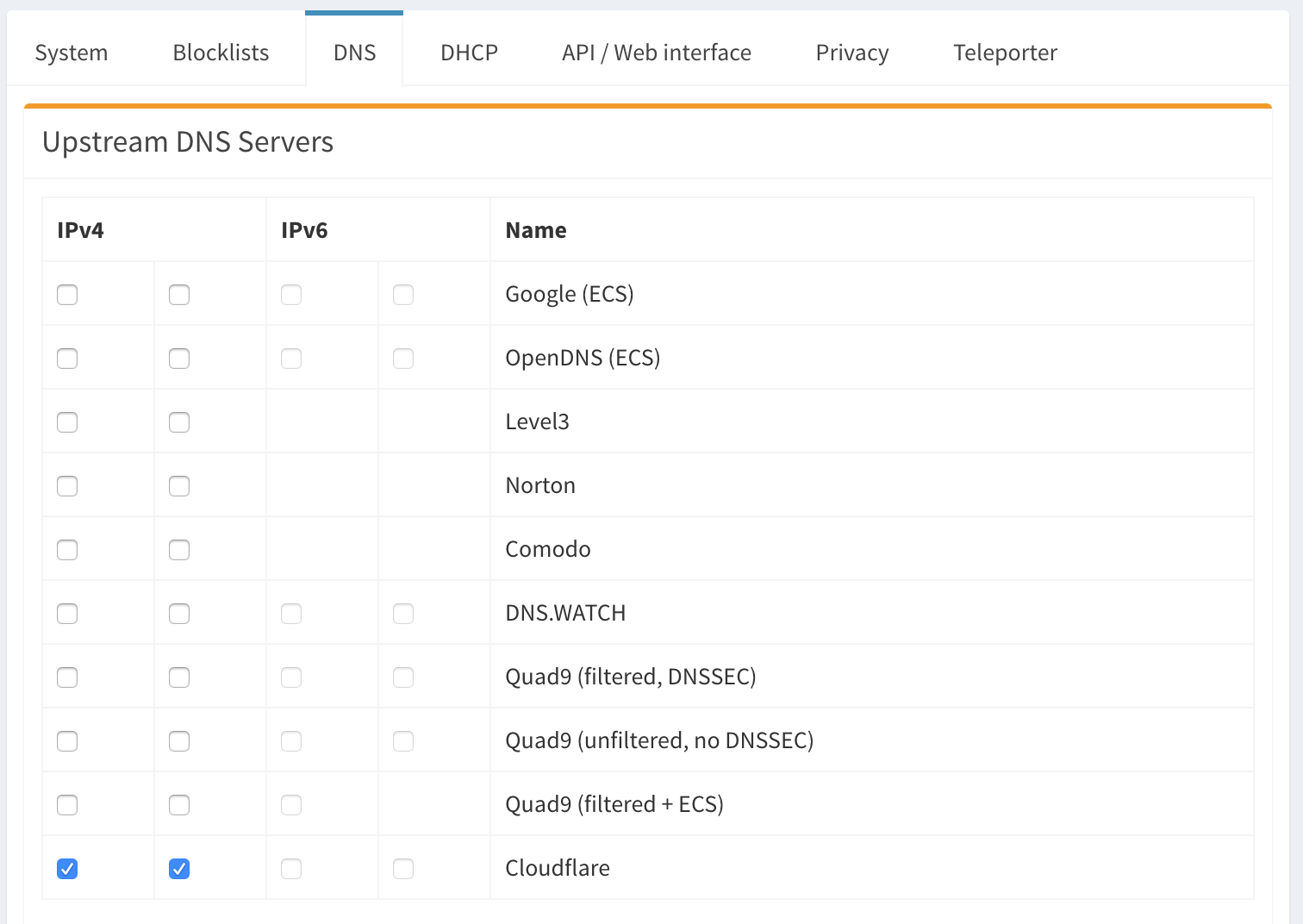1303x924 pixels.
Task: Check primary IPv4 for Quad9 (filtered + ECS)
Action: coord(67,805)
